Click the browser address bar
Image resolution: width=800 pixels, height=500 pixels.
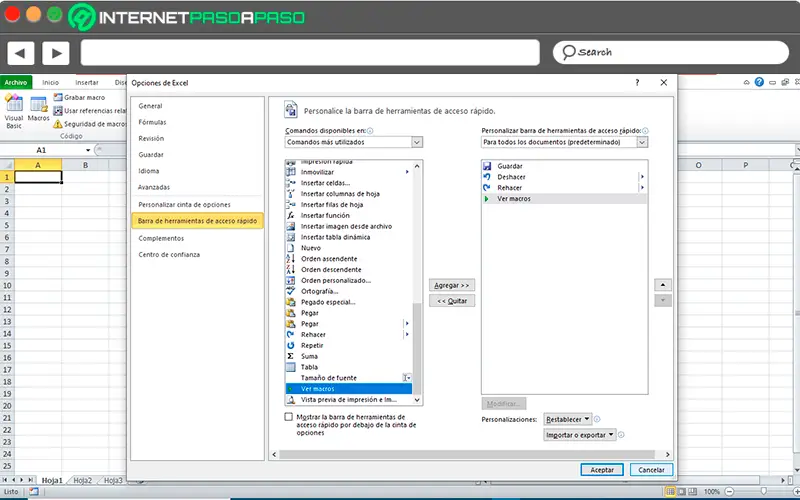click(310, 53)
